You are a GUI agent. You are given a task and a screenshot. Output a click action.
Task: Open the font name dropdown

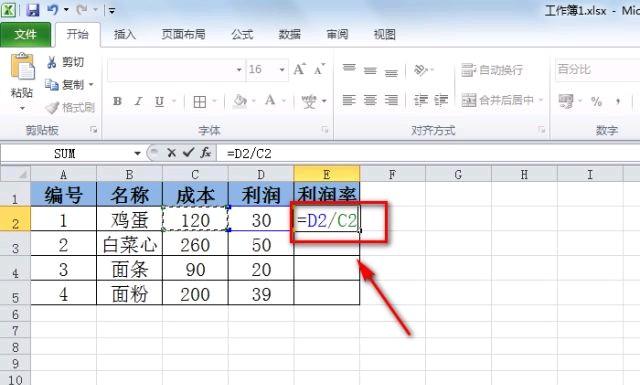click(239, 70)
